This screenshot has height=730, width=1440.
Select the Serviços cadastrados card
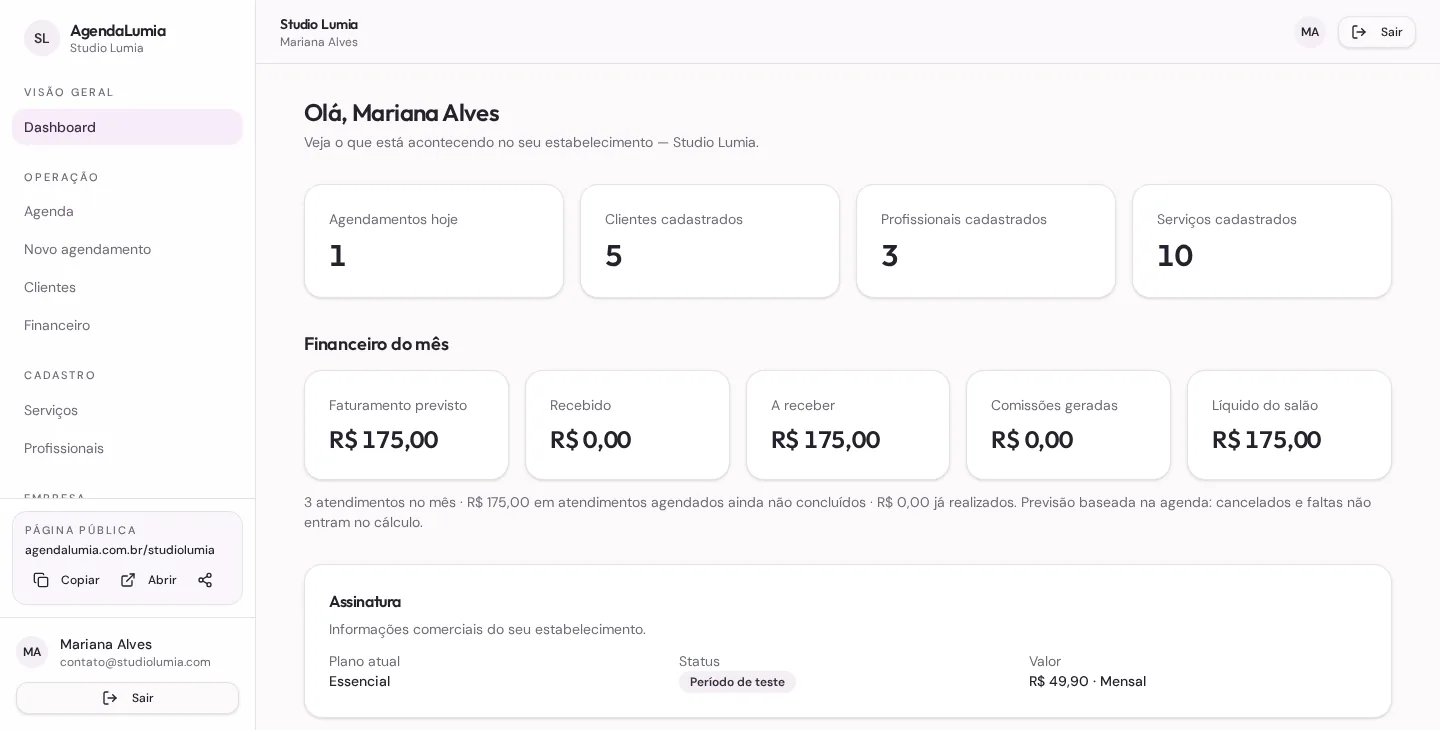point(1262,241)
